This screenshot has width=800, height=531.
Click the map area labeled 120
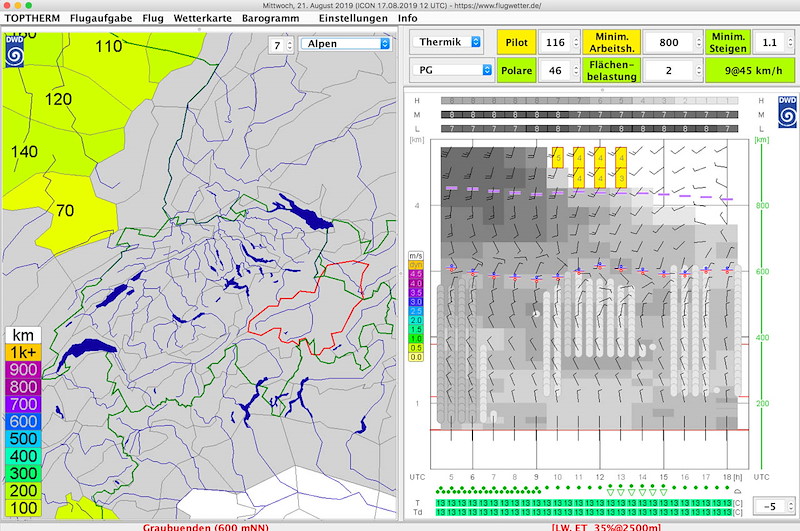pyautogui.click(x=58, y=99)
